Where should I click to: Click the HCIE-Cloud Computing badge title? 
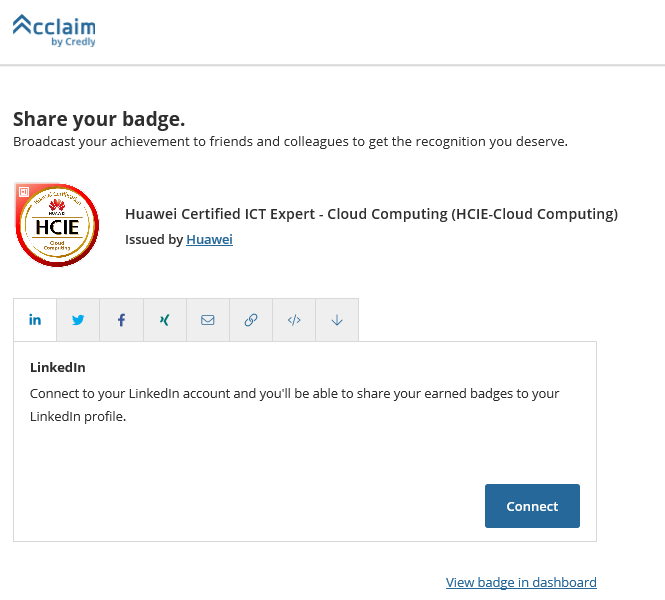pyautogui.click(x=372, y=214)
